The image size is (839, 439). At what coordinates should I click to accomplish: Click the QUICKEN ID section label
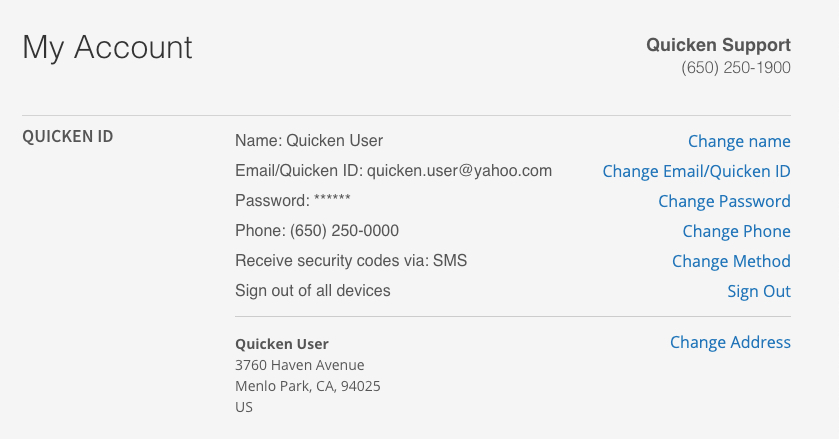click(68, 136)
